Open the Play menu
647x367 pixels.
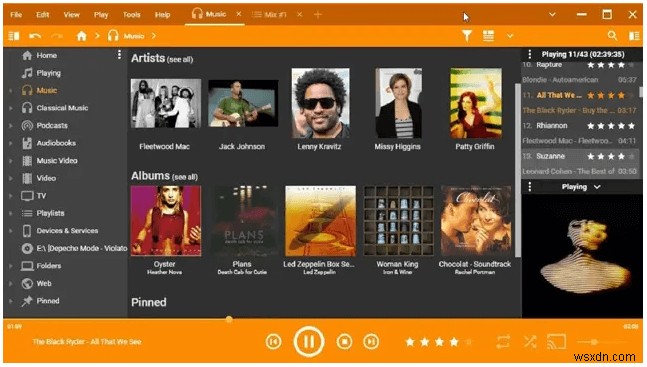(x=101, y=15)
